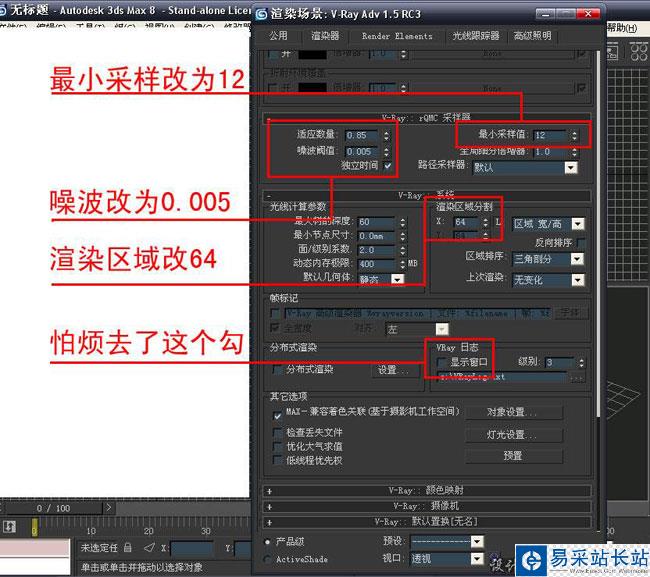Collapse the V-Ray 系统 rollout
The image size is (650, 577).
click(427, 195)
